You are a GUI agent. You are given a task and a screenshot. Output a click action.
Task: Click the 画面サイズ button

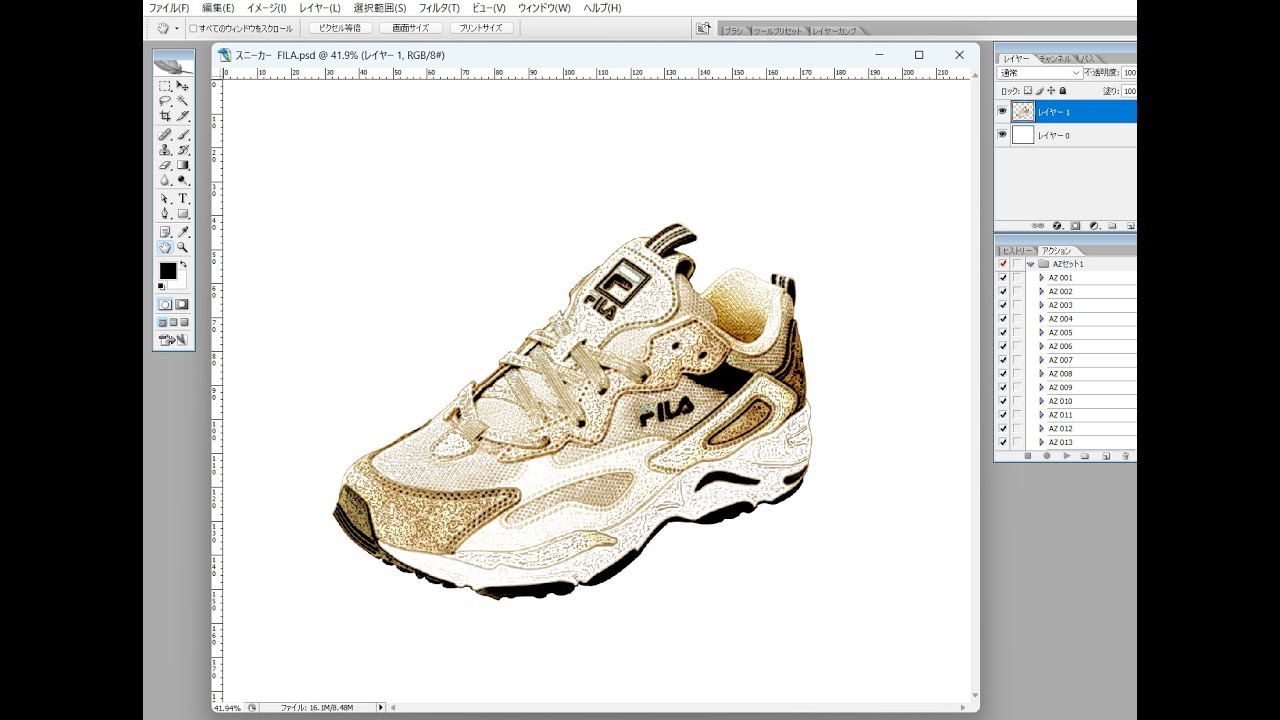[411, 29]
